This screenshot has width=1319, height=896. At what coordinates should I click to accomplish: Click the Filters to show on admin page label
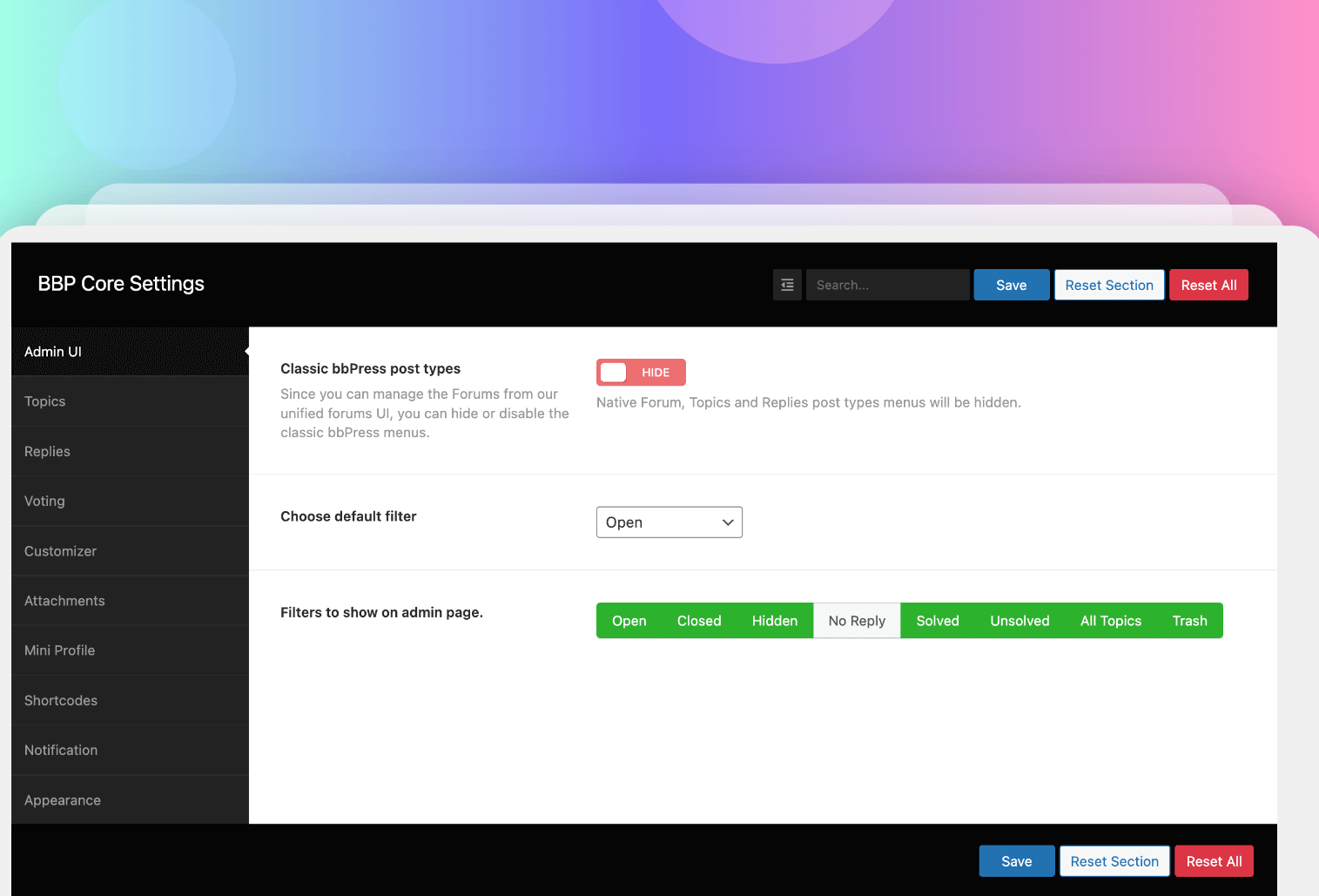(381, 612)
